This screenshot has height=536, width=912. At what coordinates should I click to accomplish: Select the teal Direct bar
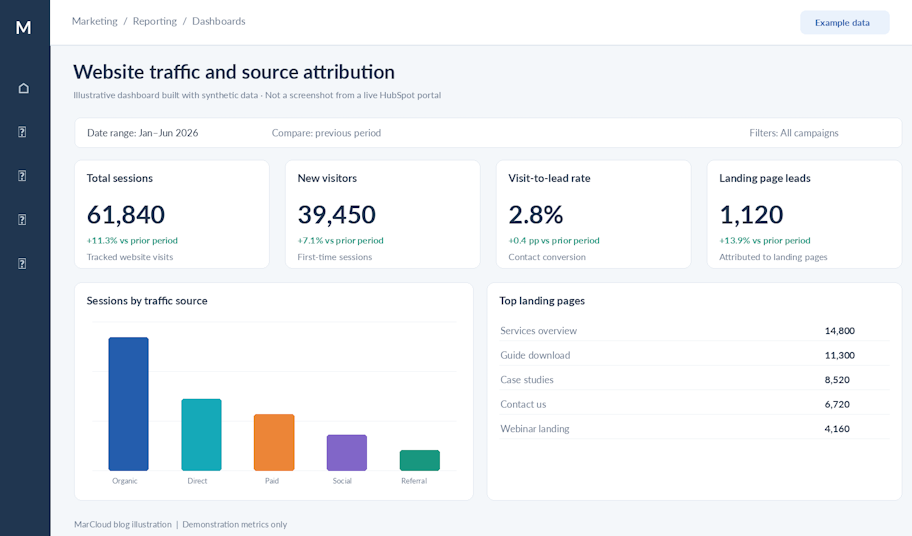click(x=201, y=435)
